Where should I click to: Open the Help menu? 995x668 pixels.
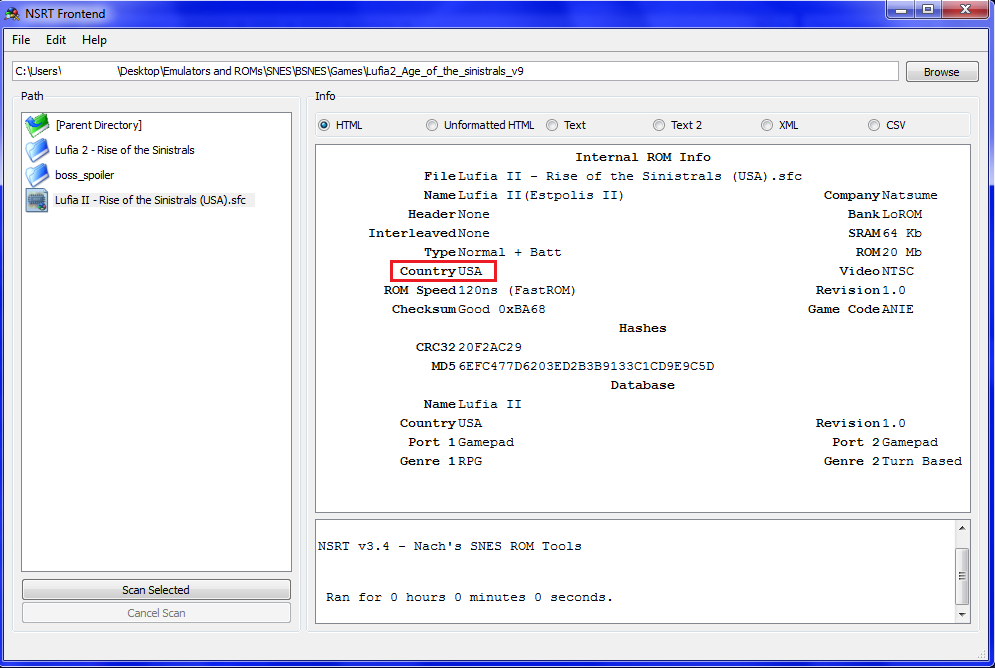[x=94, y=40]
